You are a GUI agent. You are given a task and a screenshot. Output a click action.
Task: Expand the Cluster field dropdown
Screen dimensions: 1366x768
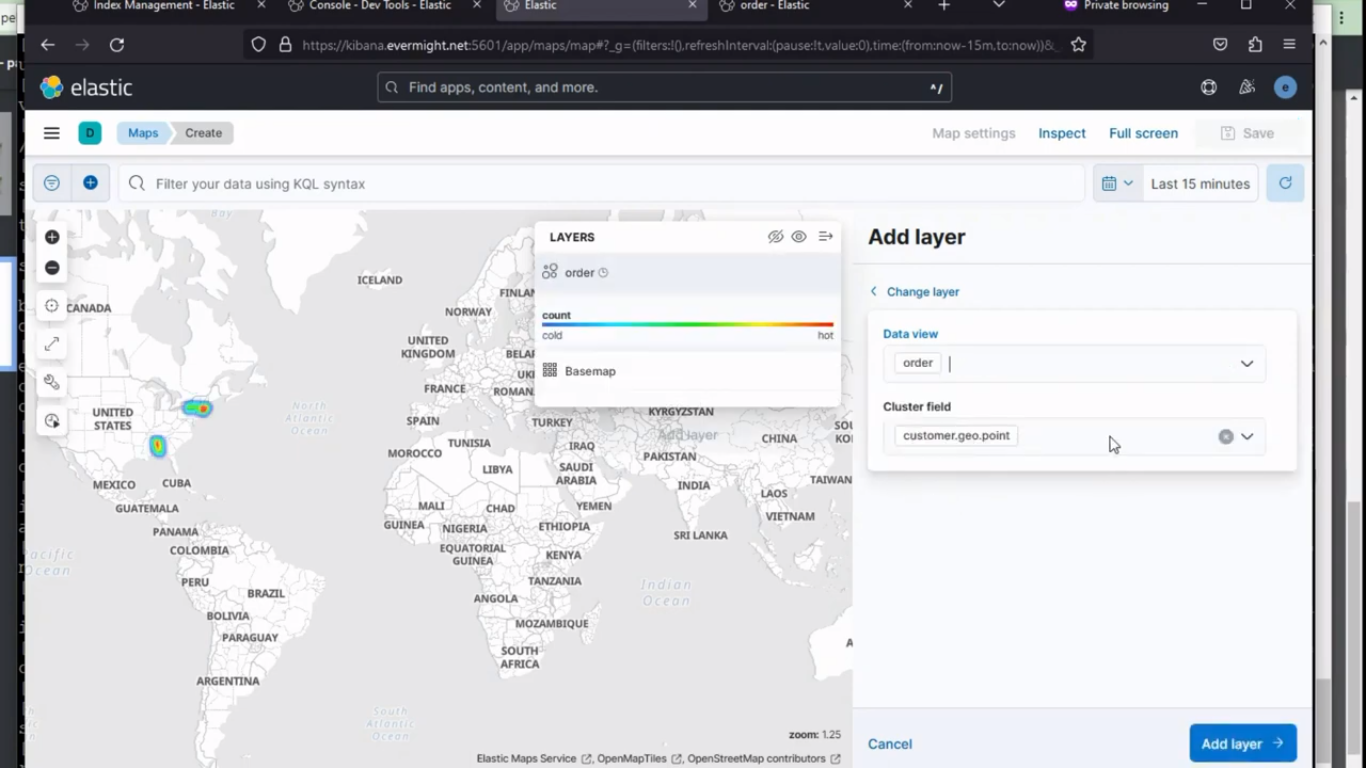point(1247,436)
